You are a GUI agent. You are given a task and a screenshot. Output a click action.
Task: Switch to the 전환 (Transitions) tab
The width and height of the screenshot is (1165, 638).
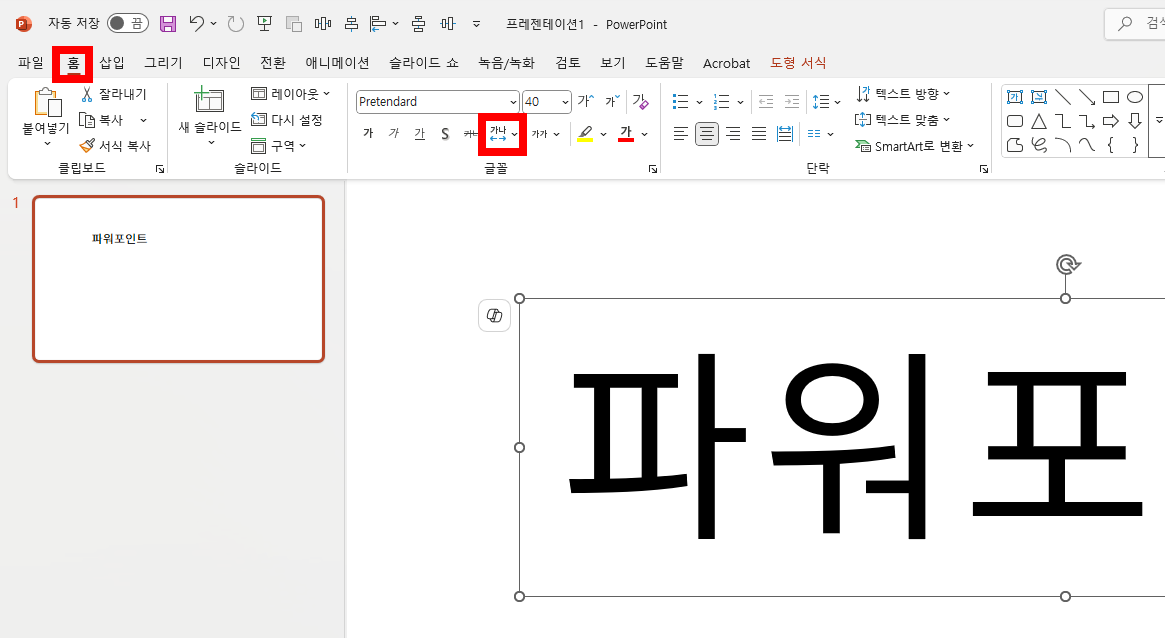273,63
